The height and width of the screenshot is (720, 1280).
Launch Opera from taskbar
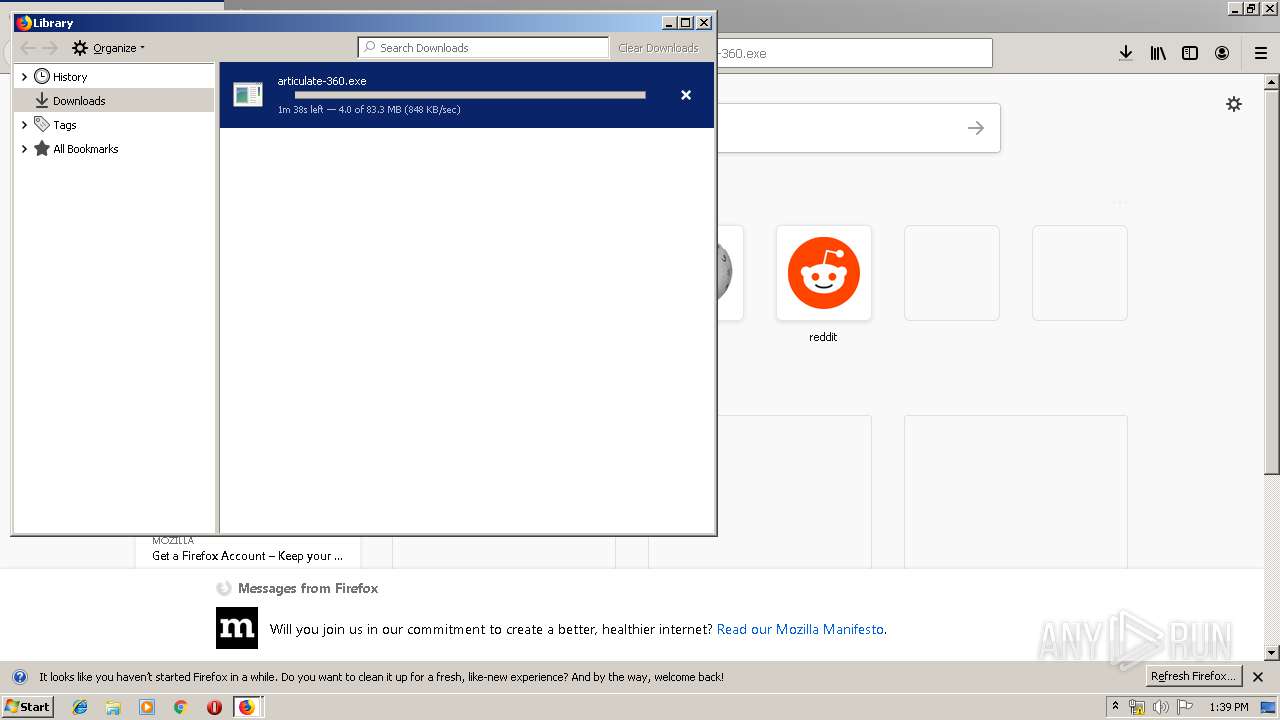214,707
